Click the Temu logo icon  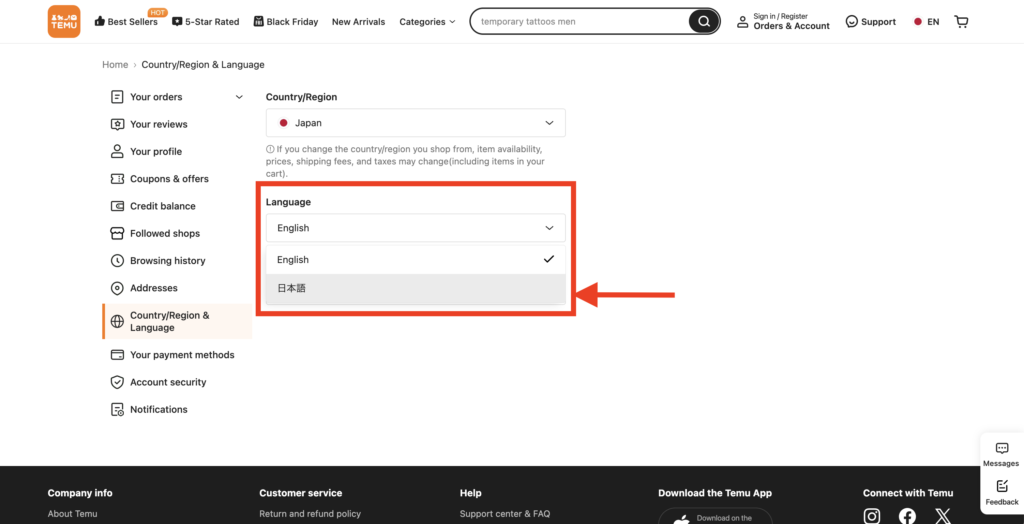pos(63,21)
